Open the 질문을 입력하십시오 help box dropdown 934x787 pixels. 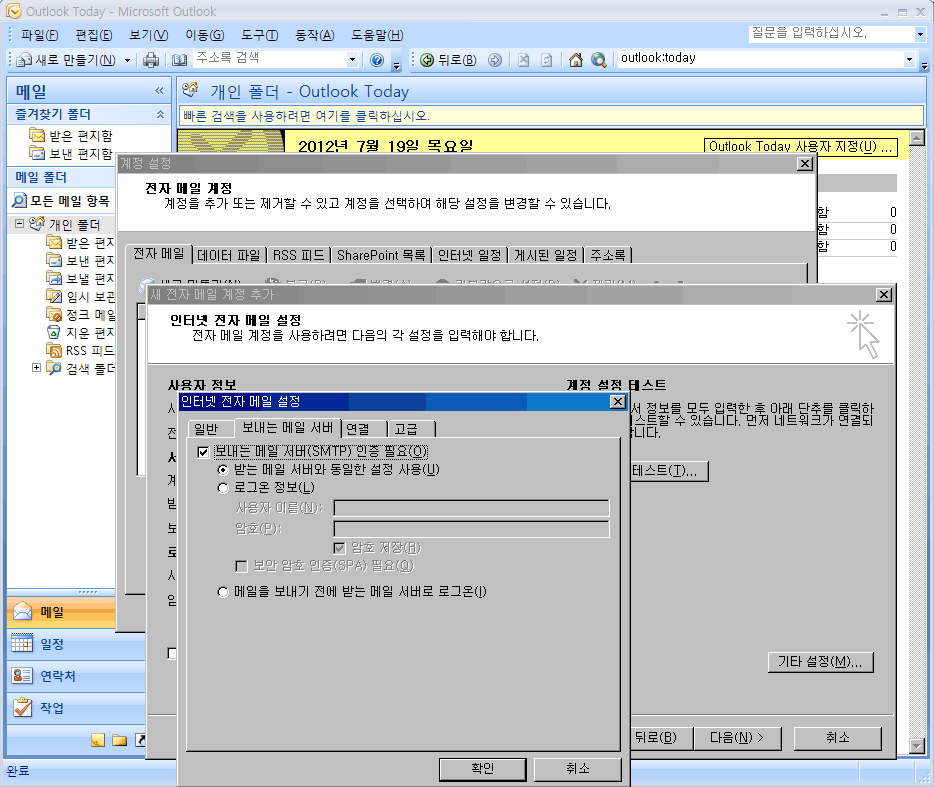920,35
